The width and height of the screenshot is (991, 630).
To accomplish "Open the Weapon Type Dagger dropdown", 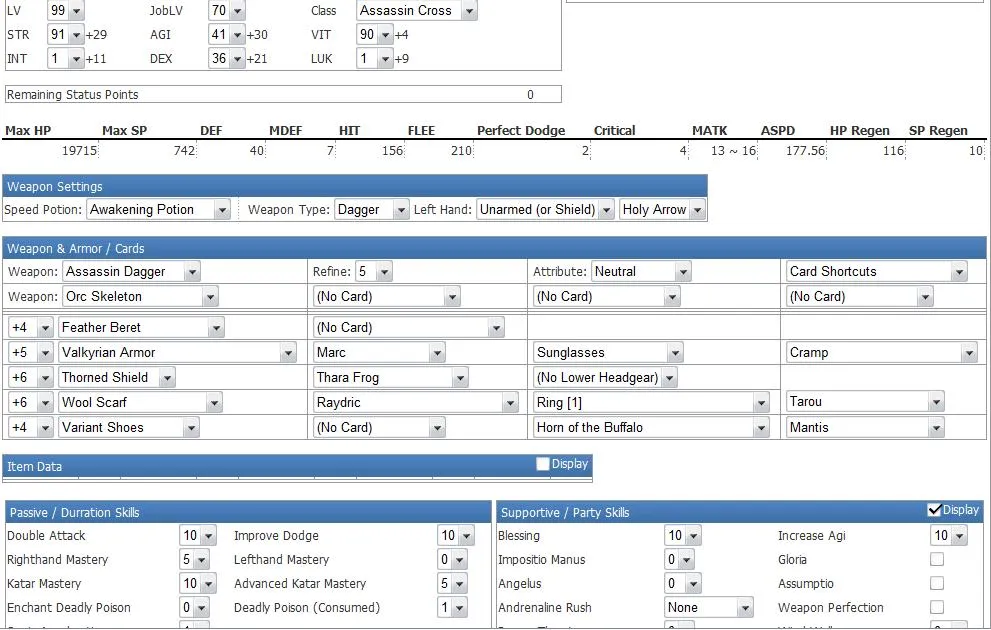I will click(x=371, y=210).
